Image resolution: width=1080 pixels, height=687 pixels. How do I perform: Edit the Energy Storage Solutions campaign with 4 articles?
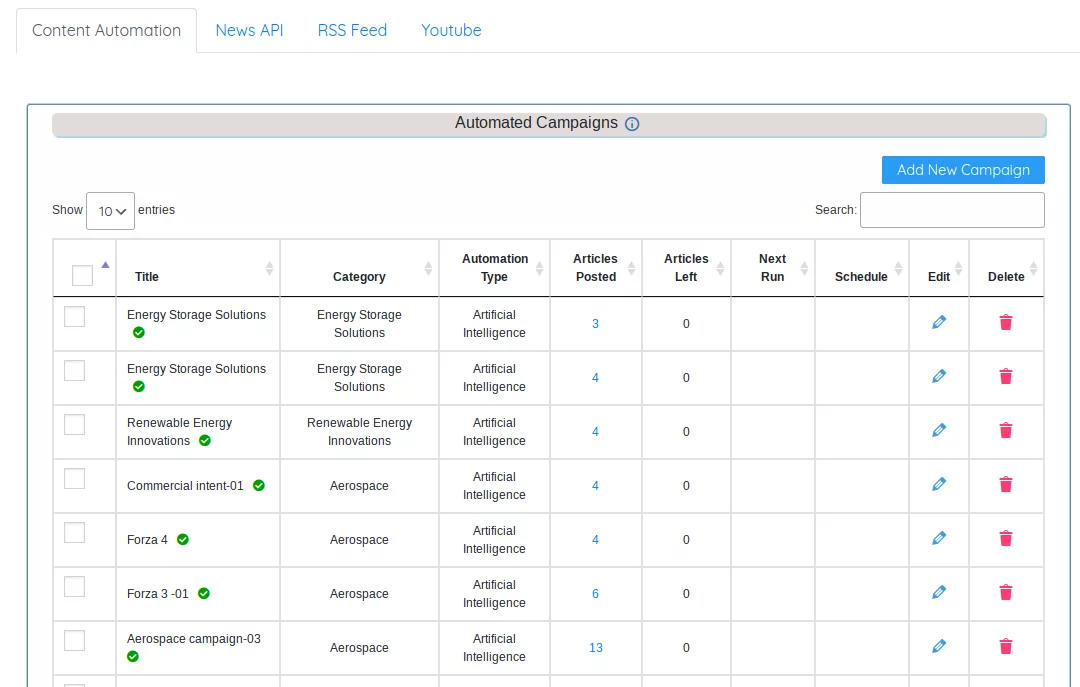click(x=939, y=376)
